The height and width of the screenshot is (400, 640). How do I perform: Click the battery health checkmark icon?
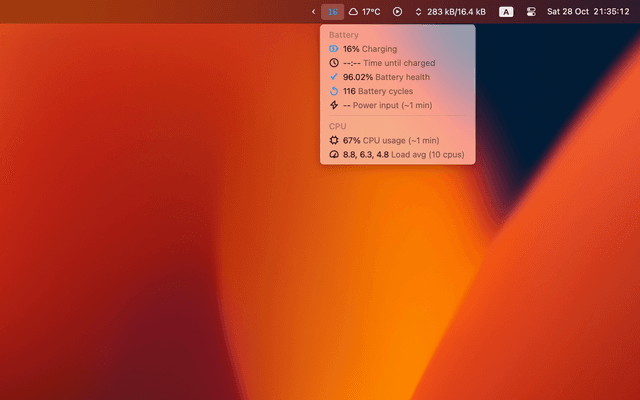pyautogui.click(x=334, y=76)
